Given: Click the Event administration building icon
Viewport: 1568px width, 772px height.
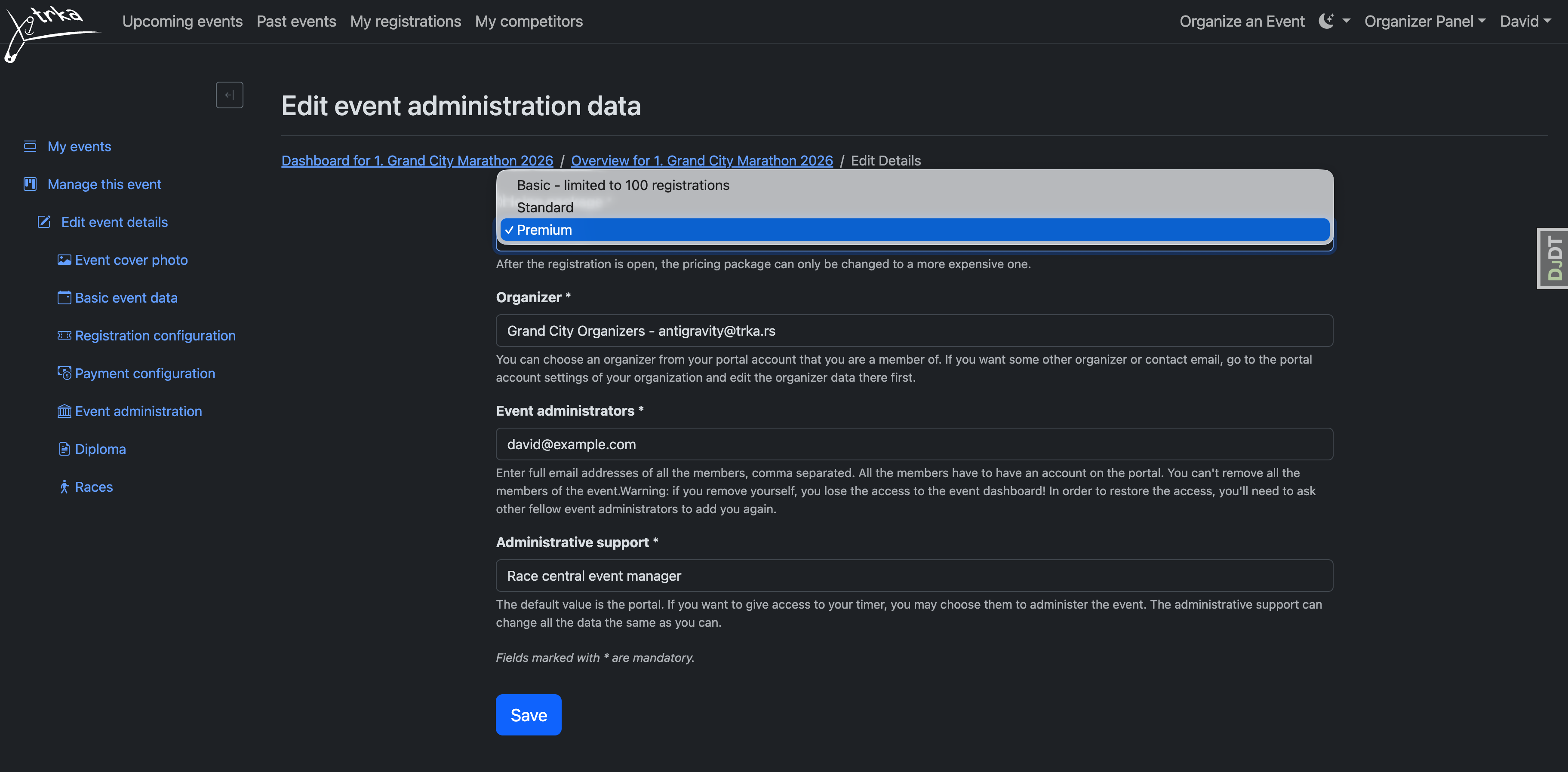Looking at the screenshot, I should pos(64,411).
